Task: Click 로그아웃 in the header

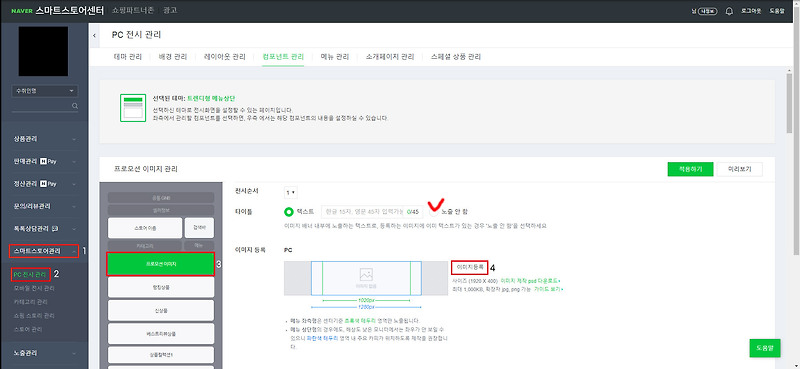Action: [751, 11]
